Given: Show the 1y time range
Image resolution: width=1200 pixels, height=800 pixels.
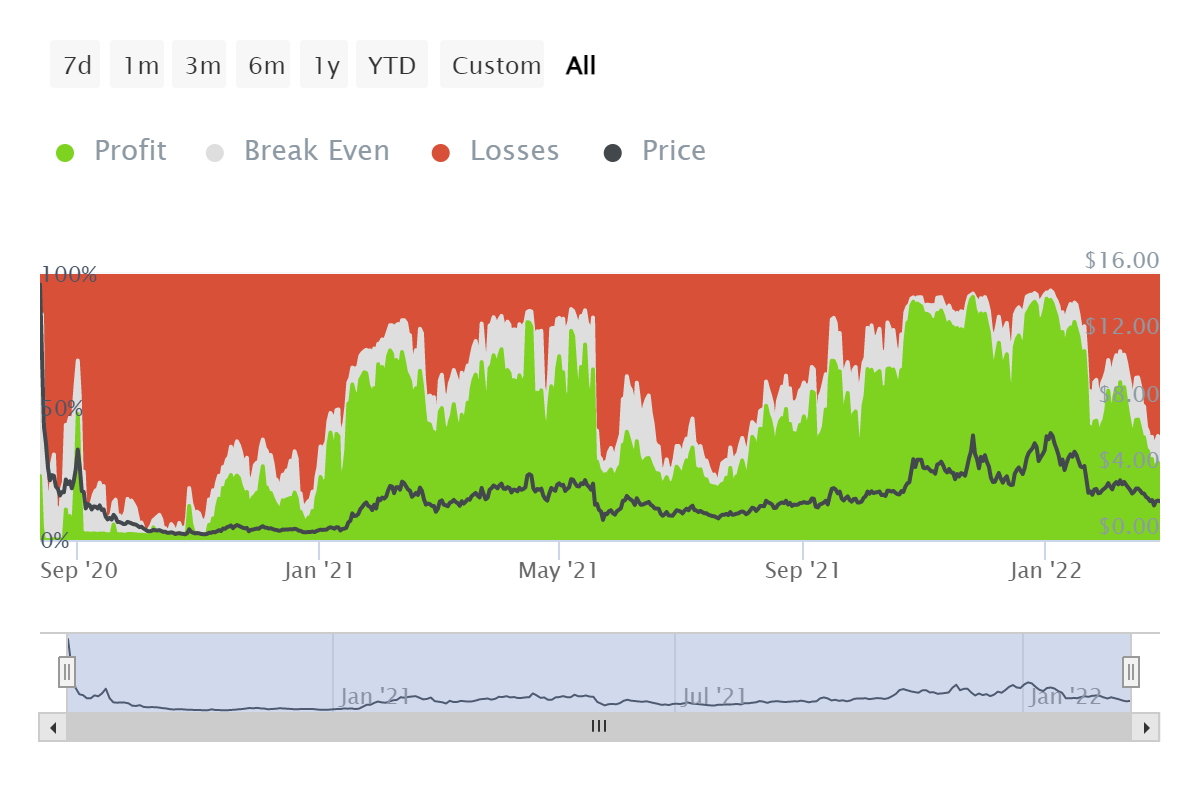Looking at the screenshot, I should [x=326, y=66].
